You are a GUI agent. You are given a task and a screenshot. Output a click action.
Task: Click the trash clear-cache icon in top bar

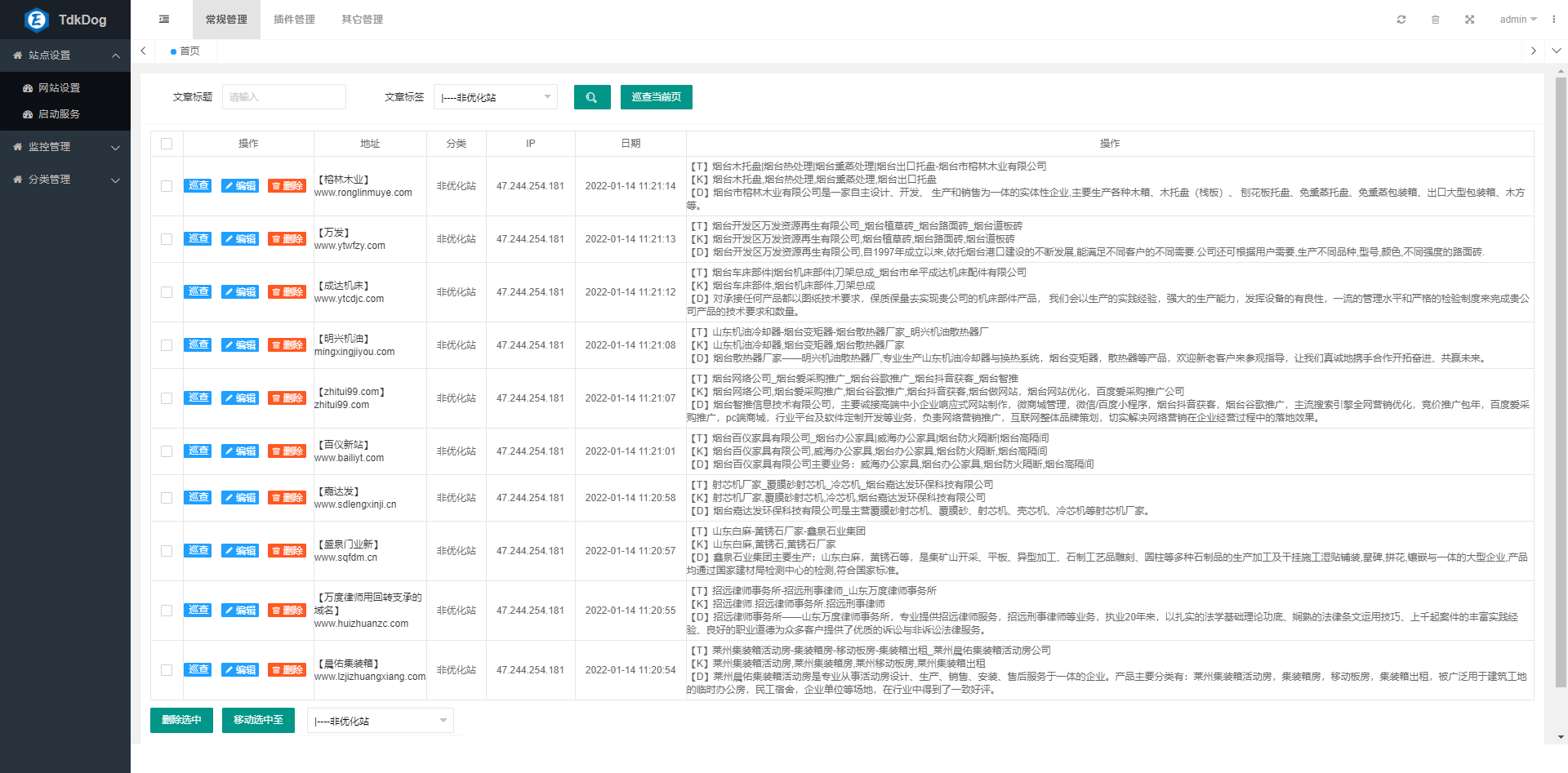click(1436, 20)
